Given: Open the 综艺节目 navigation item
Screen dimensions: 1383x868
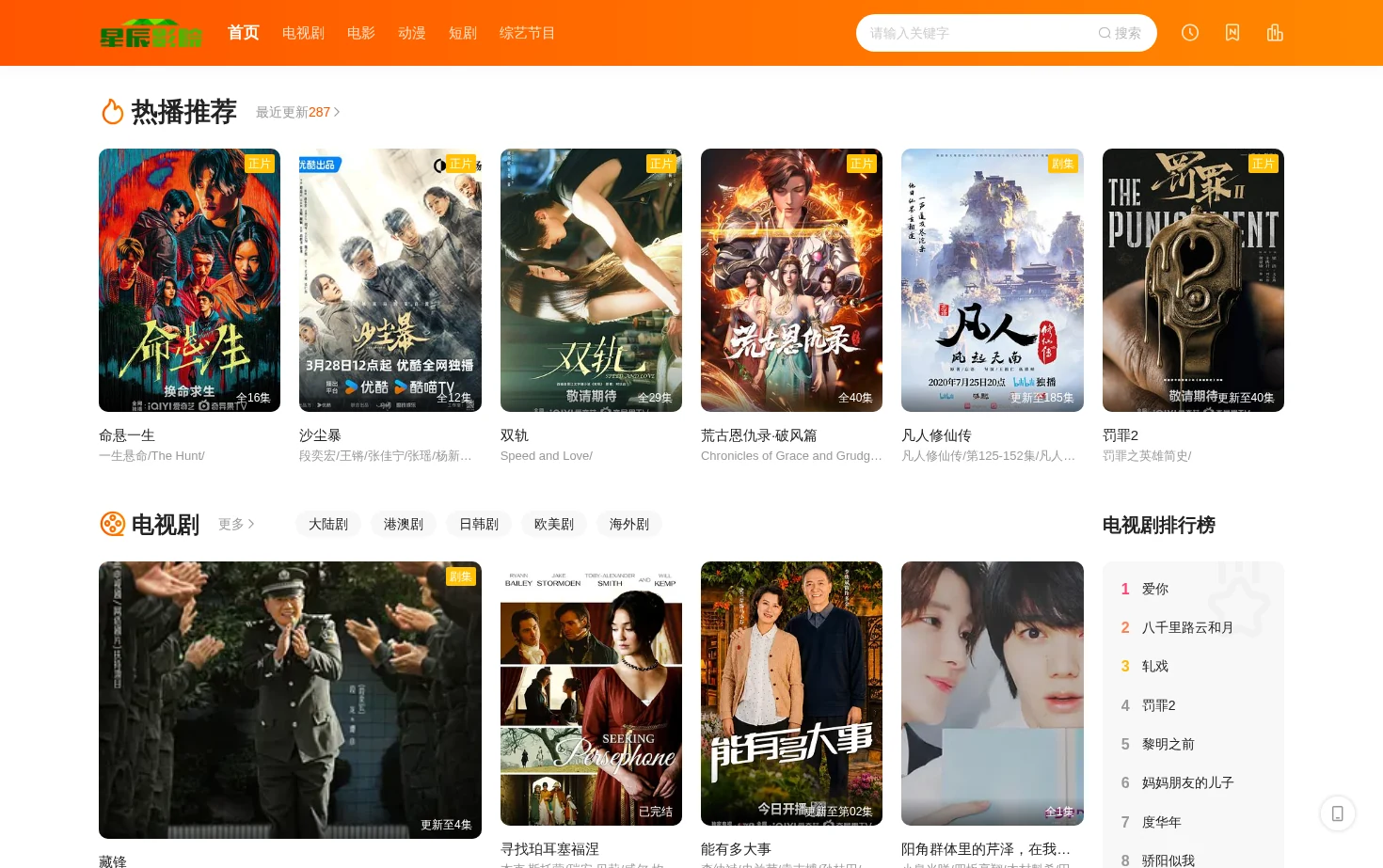Looking at the screenshot, I should (527, 33).
